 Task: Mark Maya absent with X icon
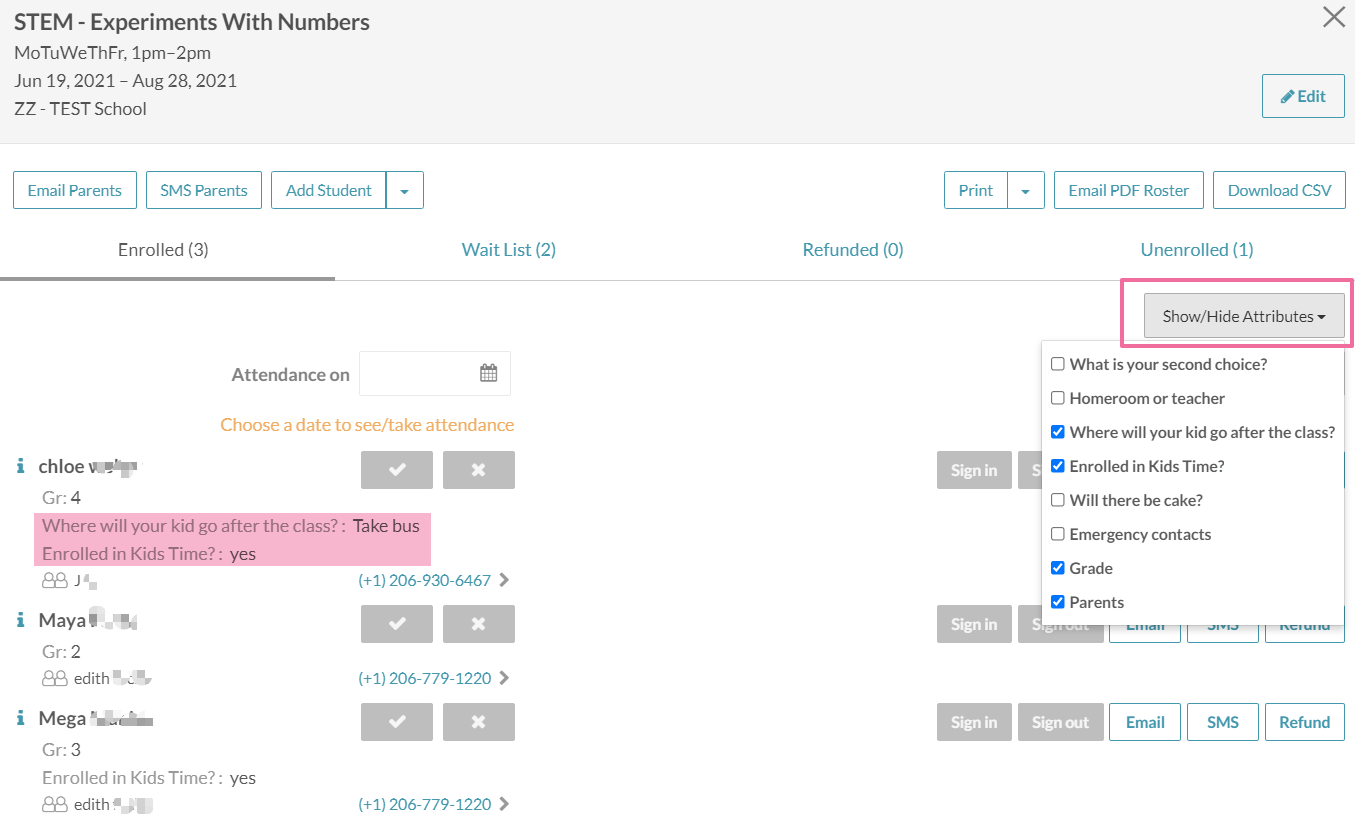pyautogui.click(x=478, y=624)
